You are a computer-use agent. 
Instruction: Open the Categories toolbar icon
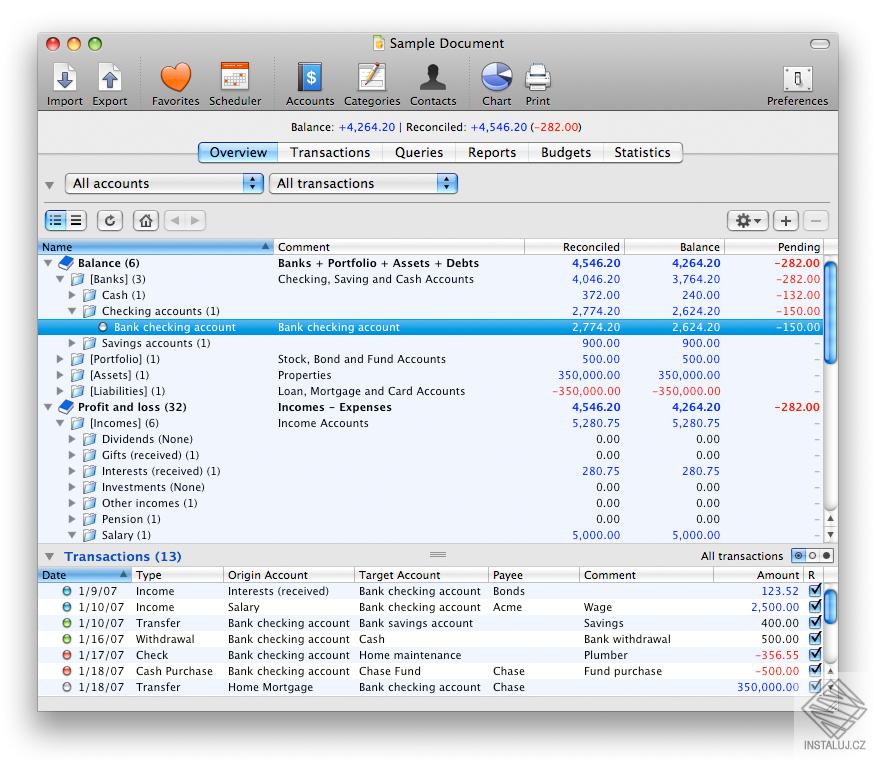(x=372, y=78)
